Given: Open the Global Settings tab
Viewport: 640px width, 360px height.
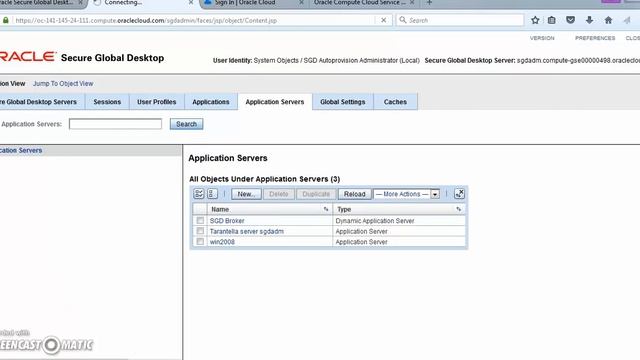Looking at the screenshot, I should click(342, 102).
